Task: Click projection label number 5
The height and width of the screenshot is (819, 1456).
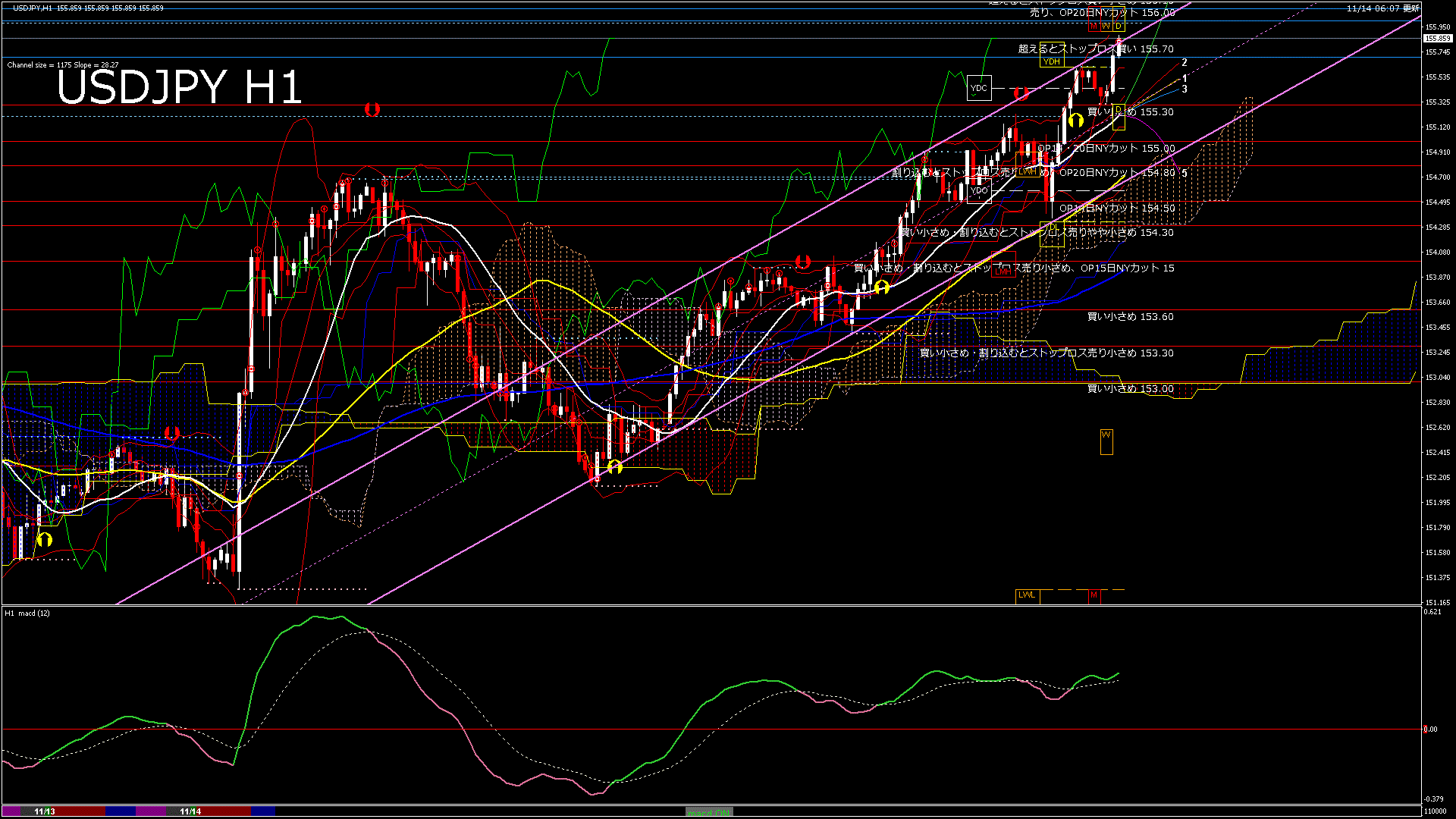Action: click(1185, 173)
